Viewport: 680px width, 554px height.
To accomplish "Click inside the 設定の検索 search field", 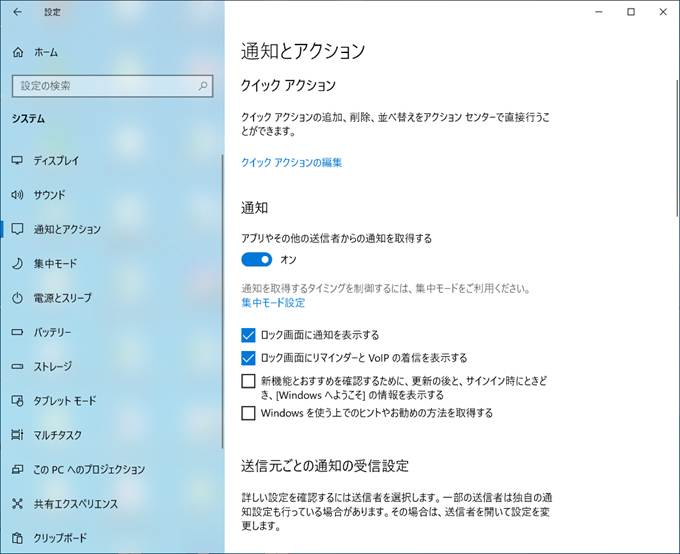I will tap(105, 86).
